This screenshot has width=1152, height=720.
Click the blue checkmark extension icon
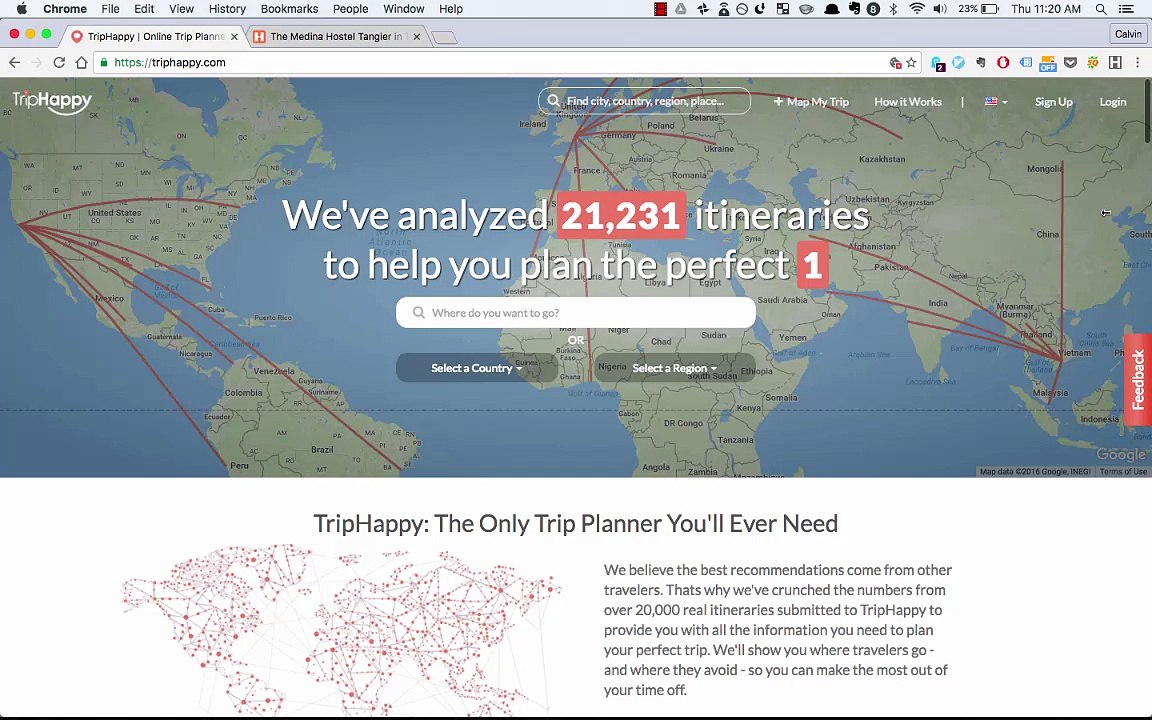(x=958, y=63)
